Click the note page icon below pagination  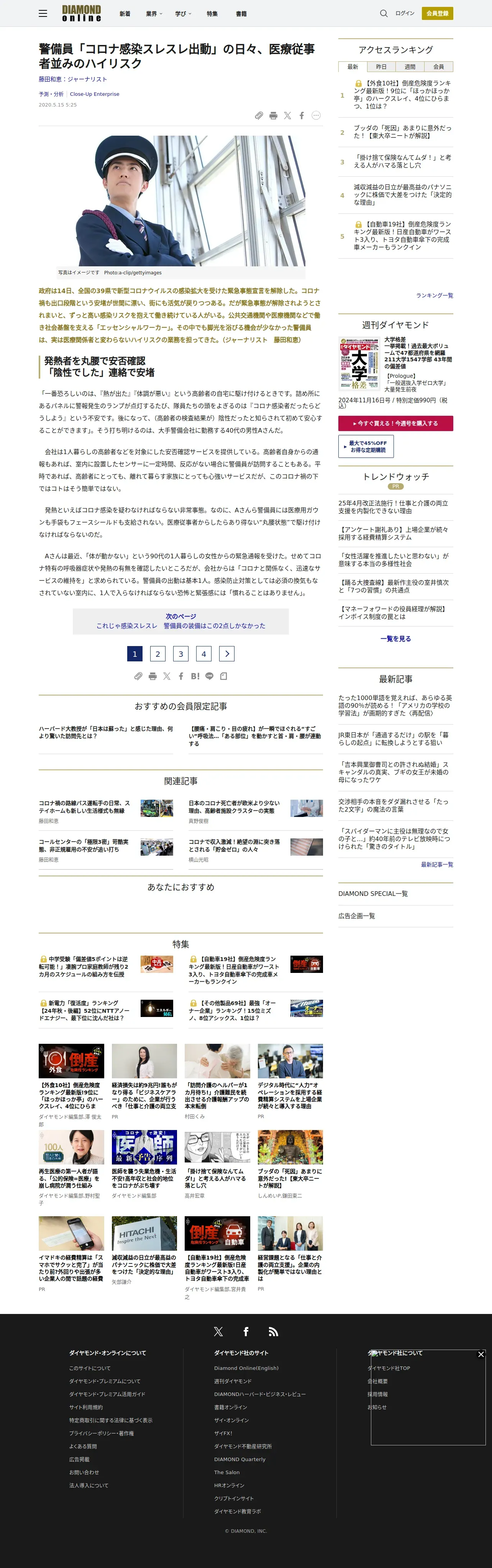223,676
